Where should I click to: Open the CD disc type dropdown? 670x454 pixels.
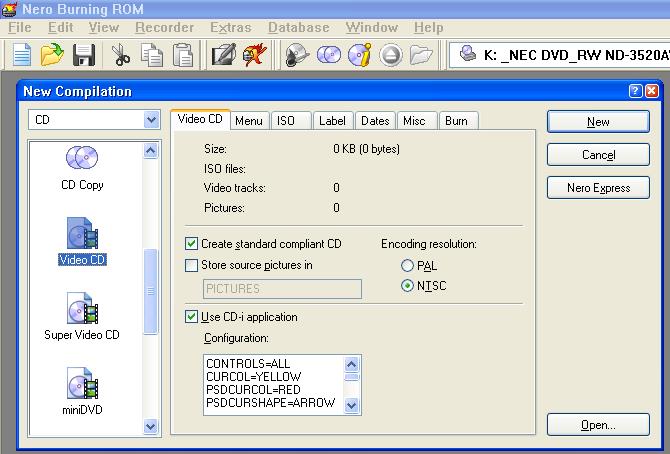pos(151,120)
